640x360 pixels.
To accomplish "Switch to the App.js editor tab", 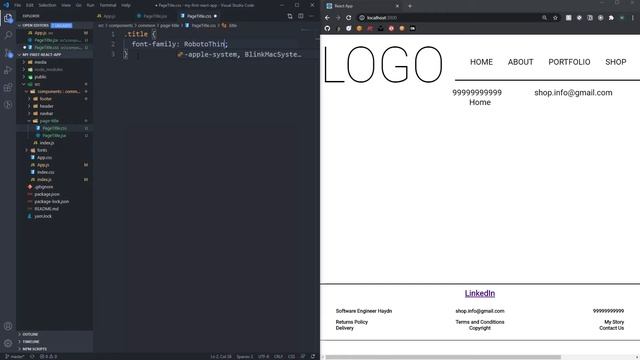I will (109, 16).
